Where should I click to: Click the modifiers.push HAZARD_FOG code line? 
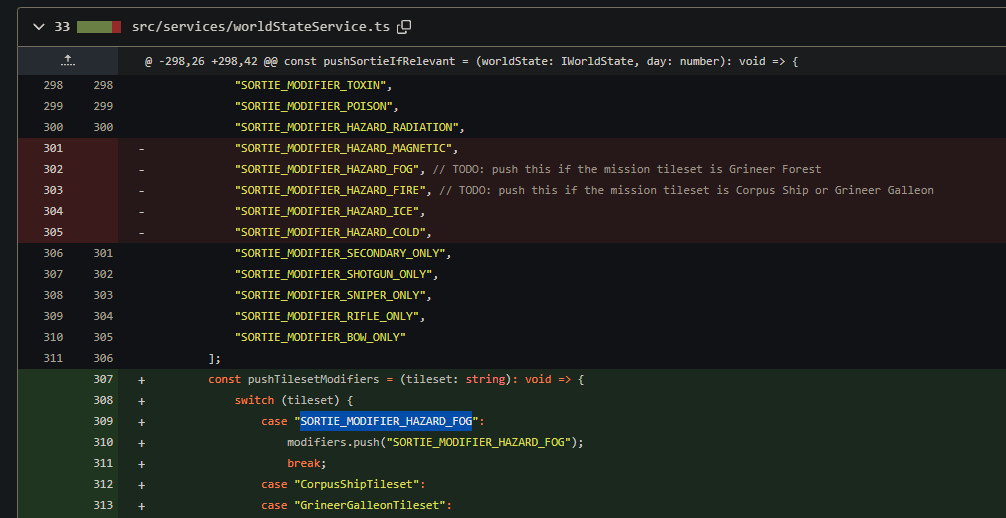coord(434,442)
